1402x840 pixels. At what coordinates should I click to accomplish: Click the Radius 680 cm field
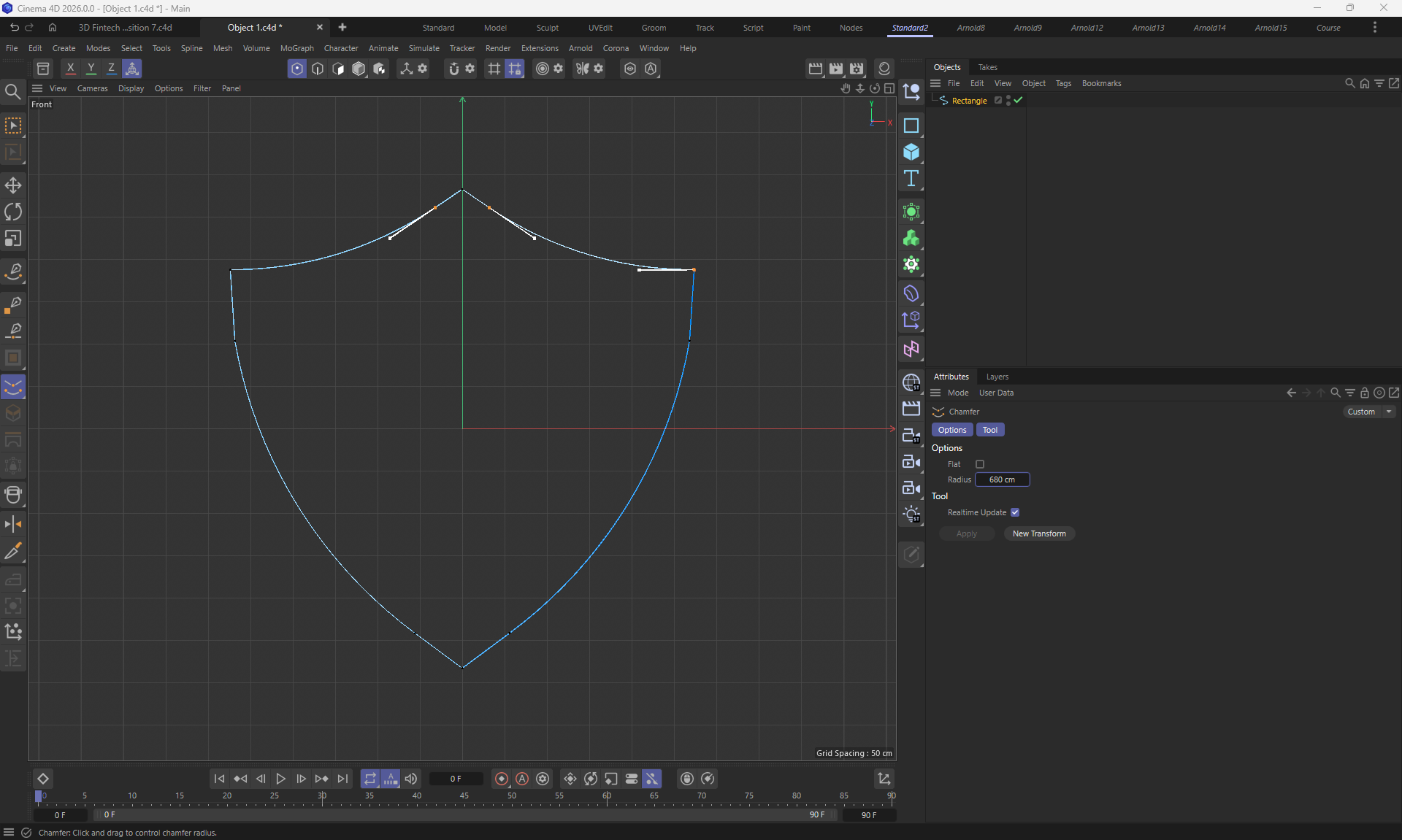point(1002,479)
